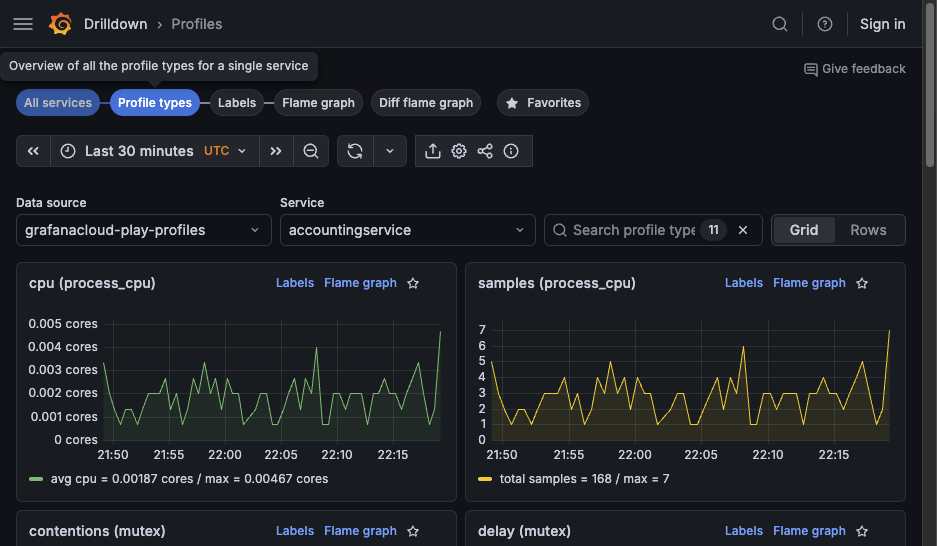Zoom out the time range
937x546 pixels.
click(x=311, y=151)
